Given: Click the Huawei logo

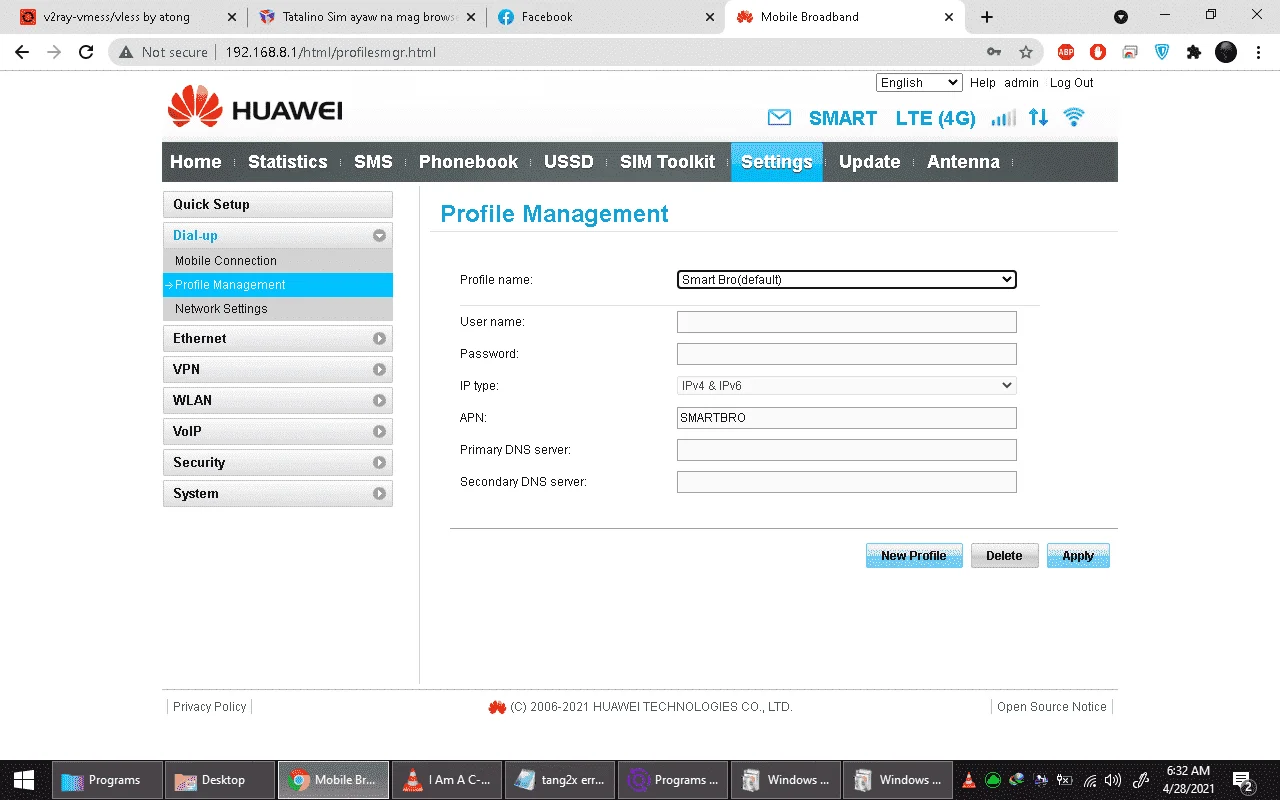Looking at the screenshot, I should pyautogui.click(x=256, y=108).
